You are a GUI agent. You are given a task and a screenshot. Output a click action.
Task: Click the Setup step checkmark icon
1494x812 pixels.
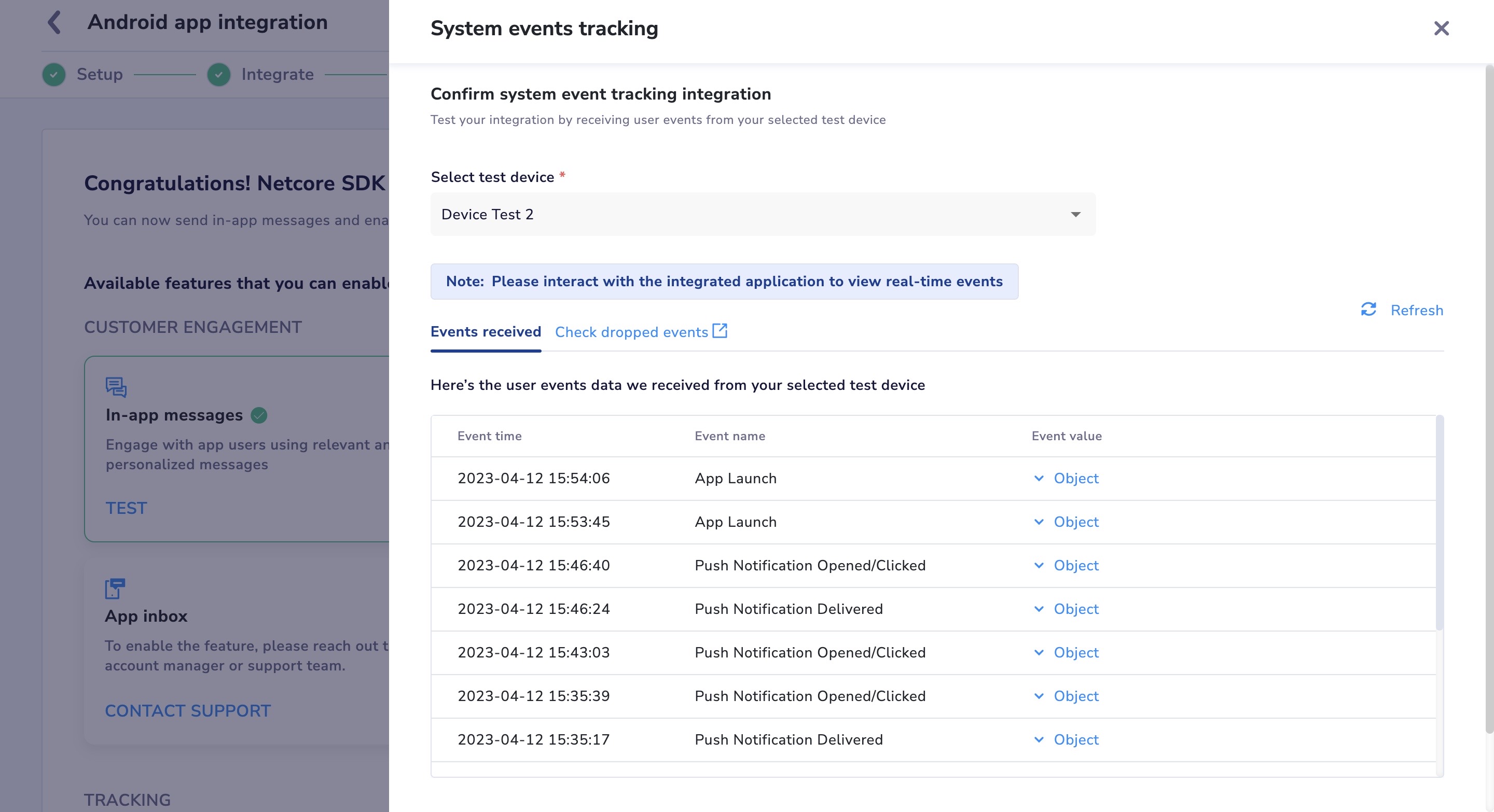[x=54, y=74]
